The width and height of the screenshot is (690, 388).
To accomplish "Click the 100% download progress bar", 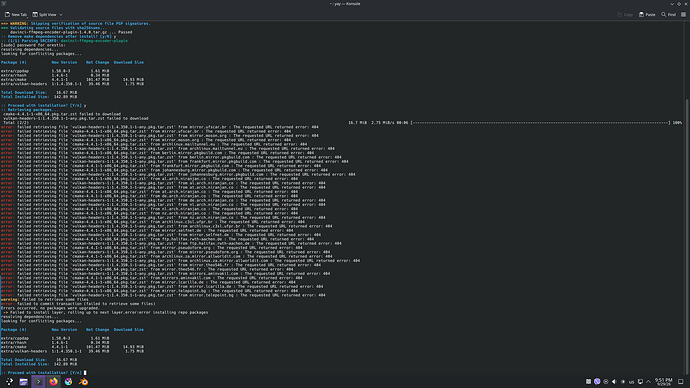I will [540, 123].
